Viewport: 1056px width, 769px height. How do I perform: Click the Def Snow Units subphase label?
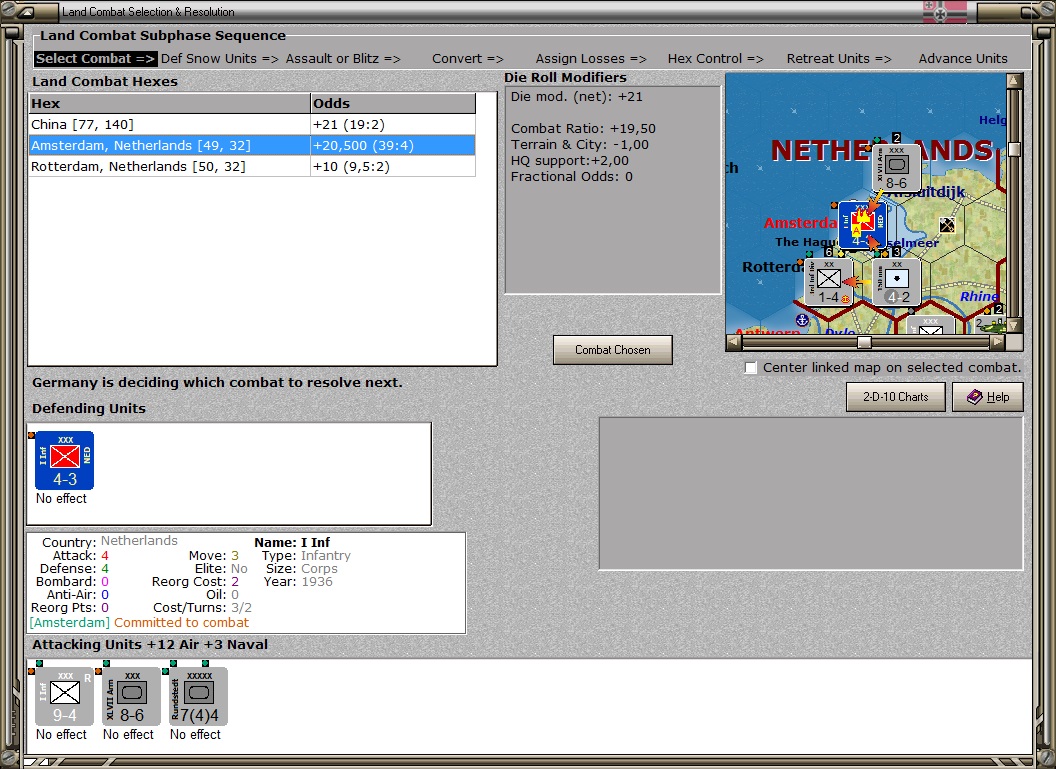click(x=220, y=59)
